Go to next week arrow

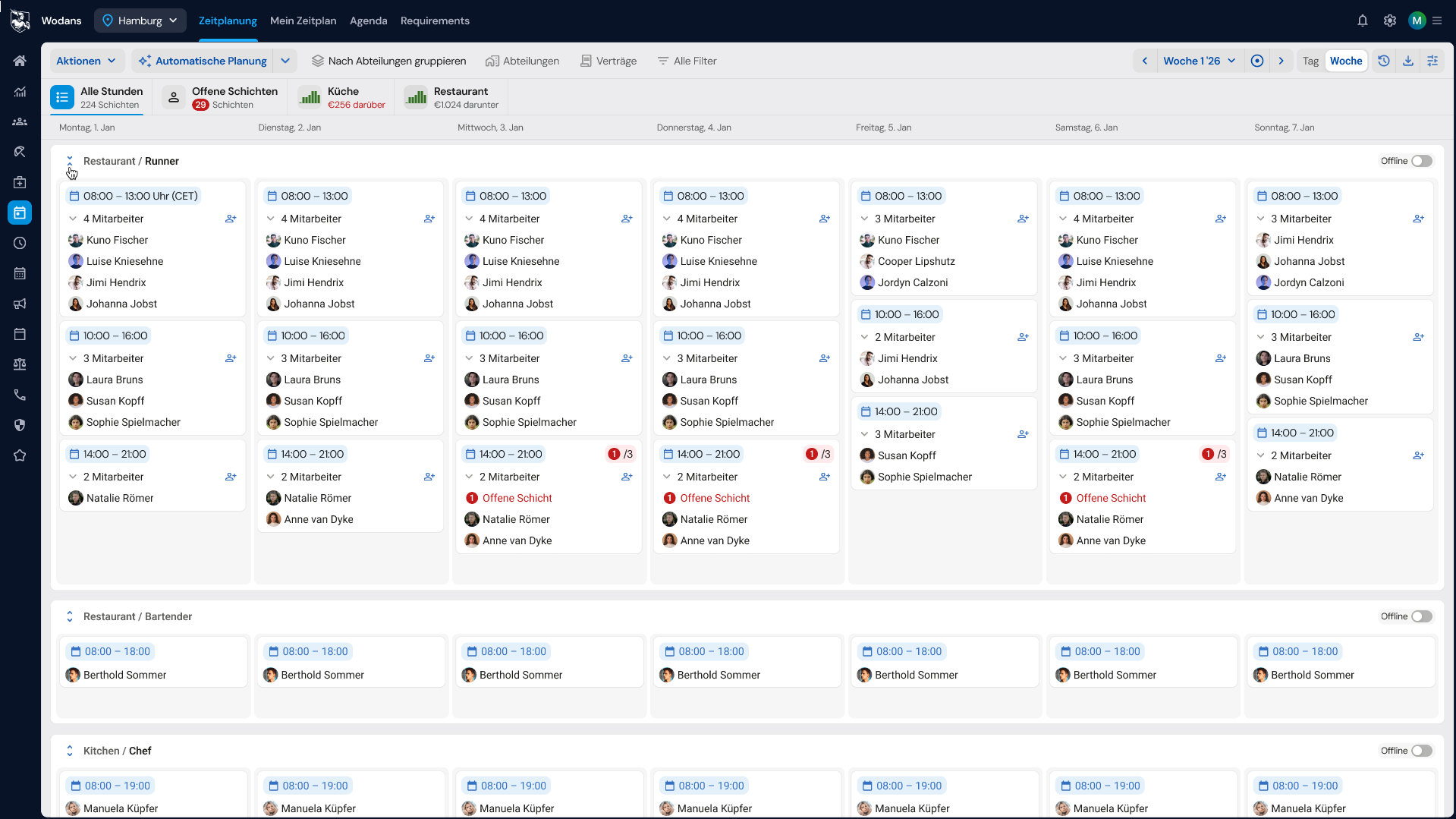click(x=1281, y=61)
